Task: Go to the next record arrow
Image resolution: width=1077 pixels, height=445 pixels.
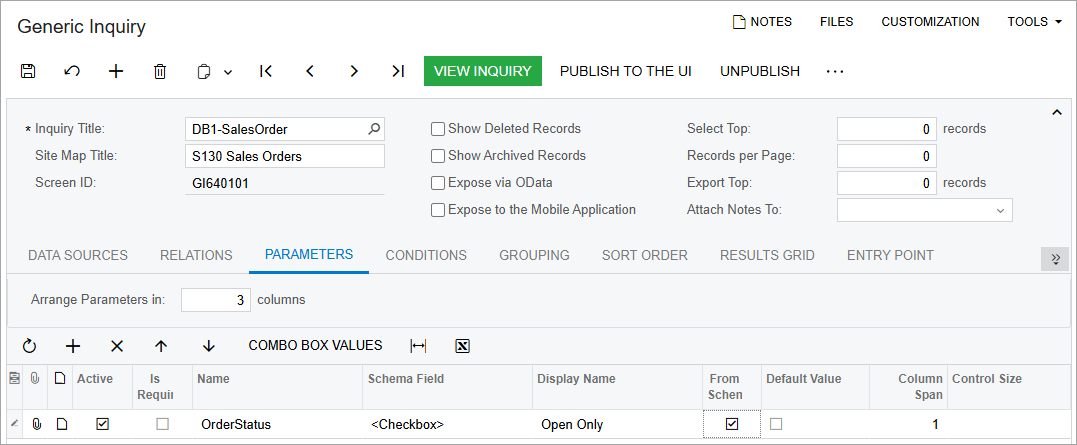Action: 354,71
